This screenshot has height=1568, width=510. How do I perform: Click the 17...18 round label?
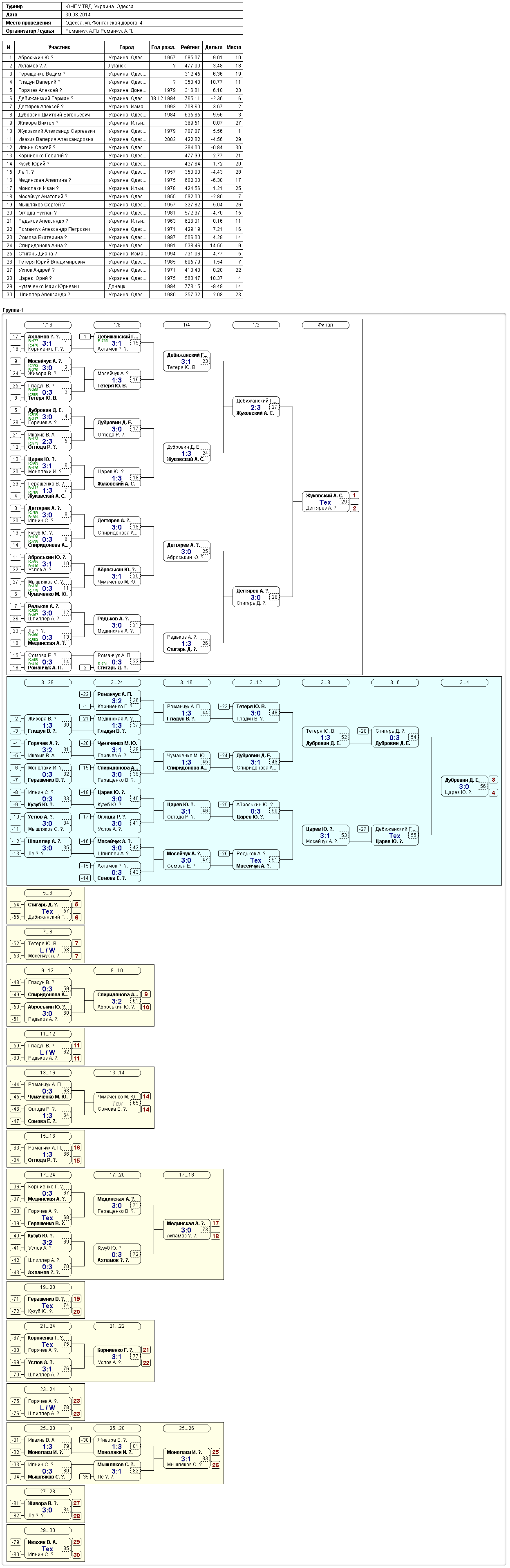[186, 1175]
